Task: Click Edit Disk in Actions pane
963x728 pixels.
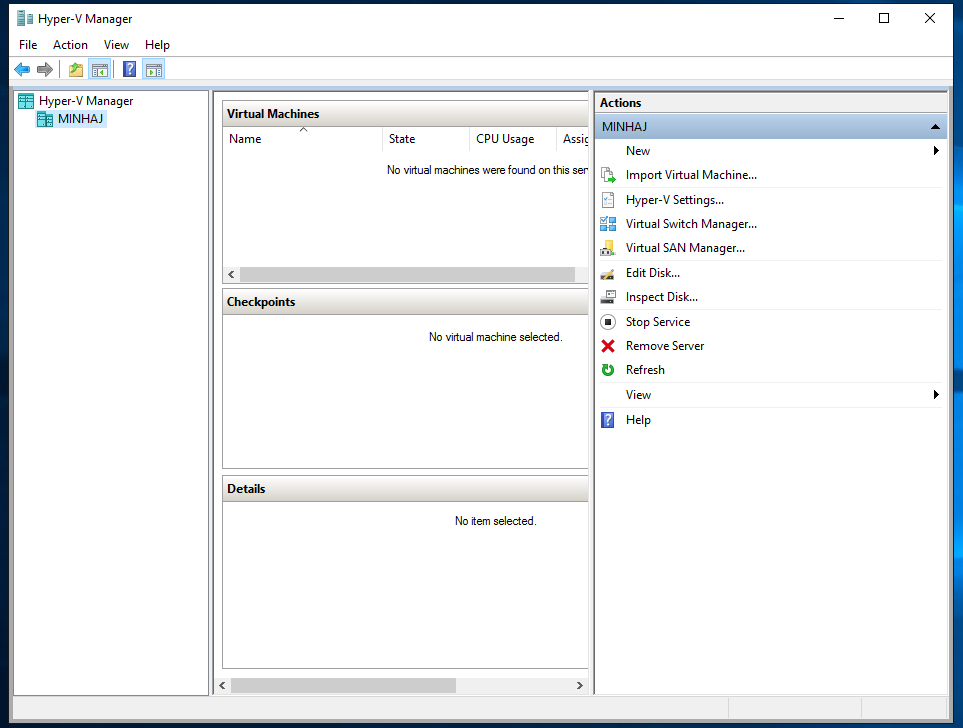Action: [x=652, y=273]
